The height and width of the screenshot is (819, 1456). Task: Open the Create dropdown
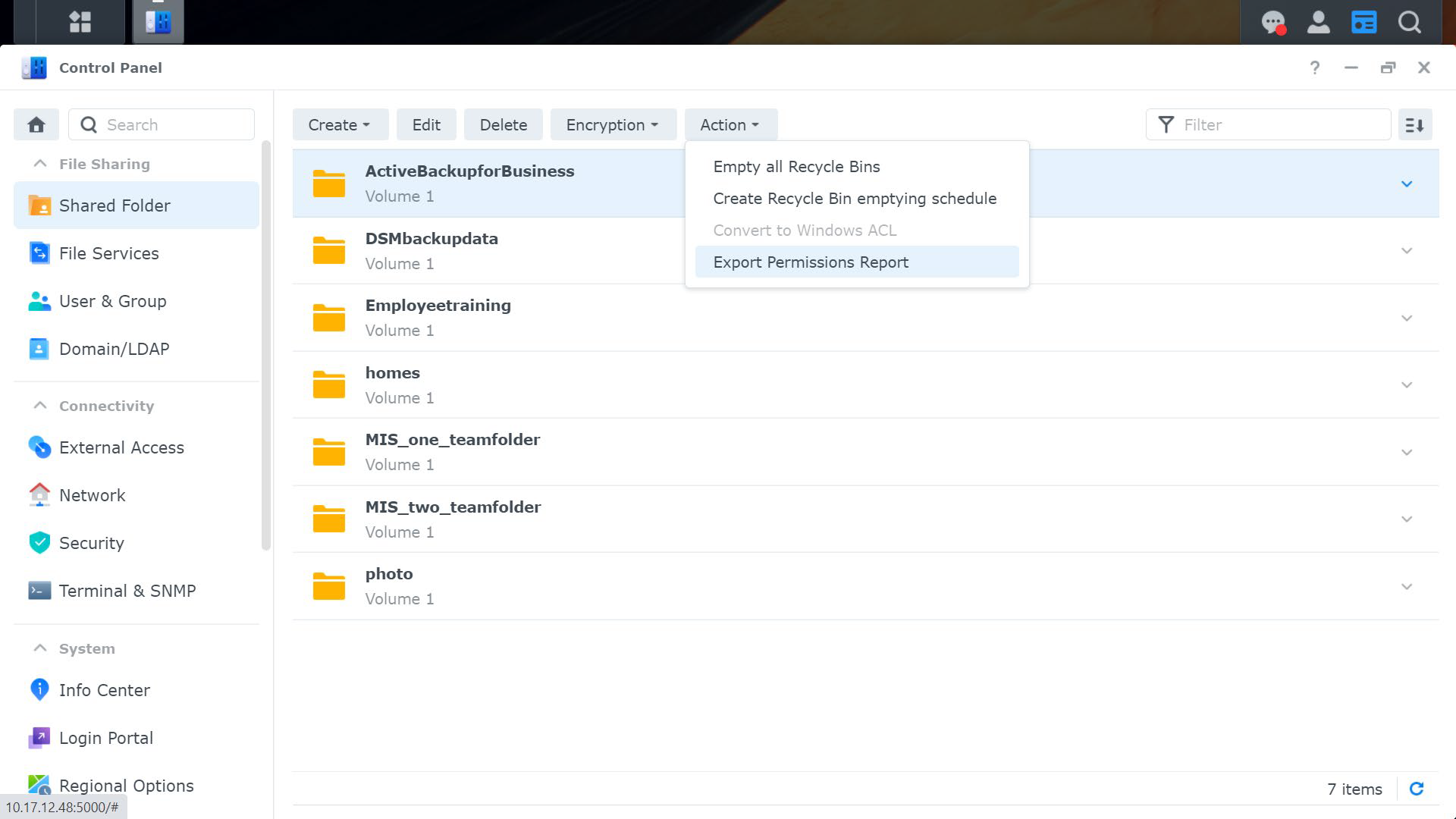[340, 124]
